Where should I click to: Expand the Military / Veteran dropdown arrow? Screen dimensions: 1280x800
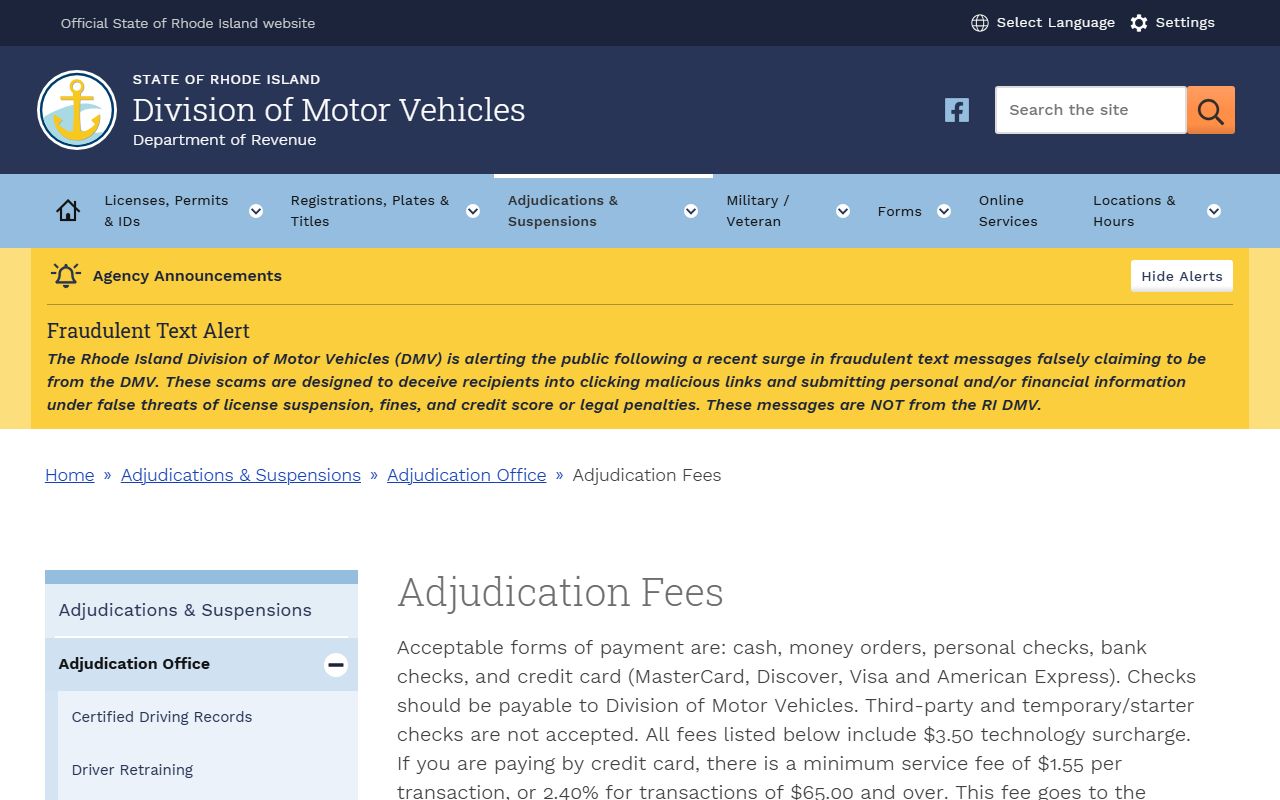843,211
